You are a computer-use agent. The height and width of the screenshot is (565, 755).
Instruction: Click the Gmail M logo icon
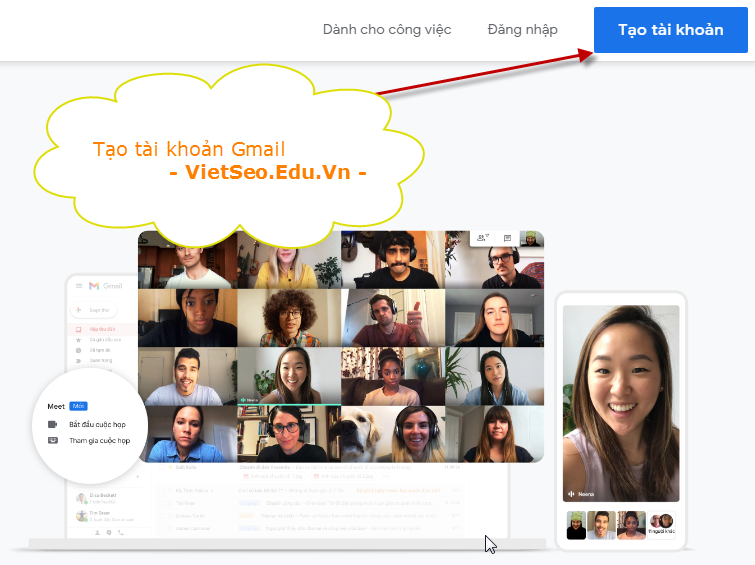(x=94, y=286)
